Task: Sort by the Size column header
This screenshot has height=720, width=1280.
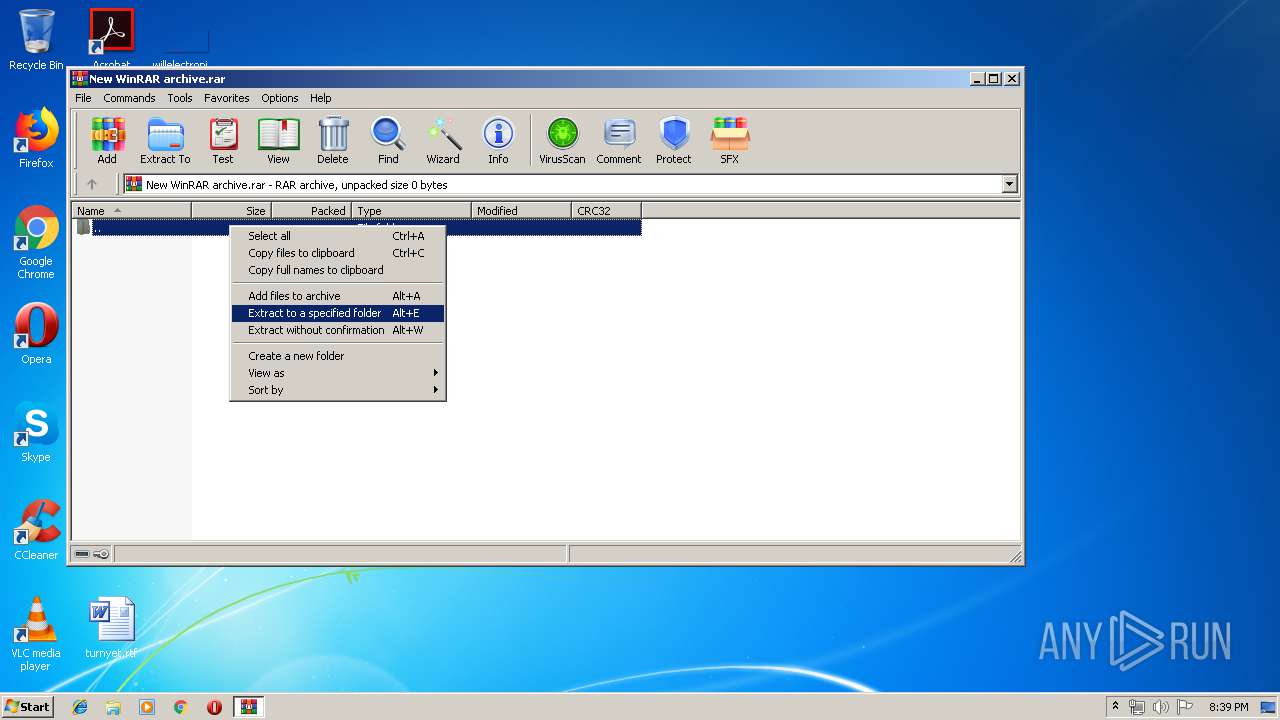Action: click(x=231, y=210)
